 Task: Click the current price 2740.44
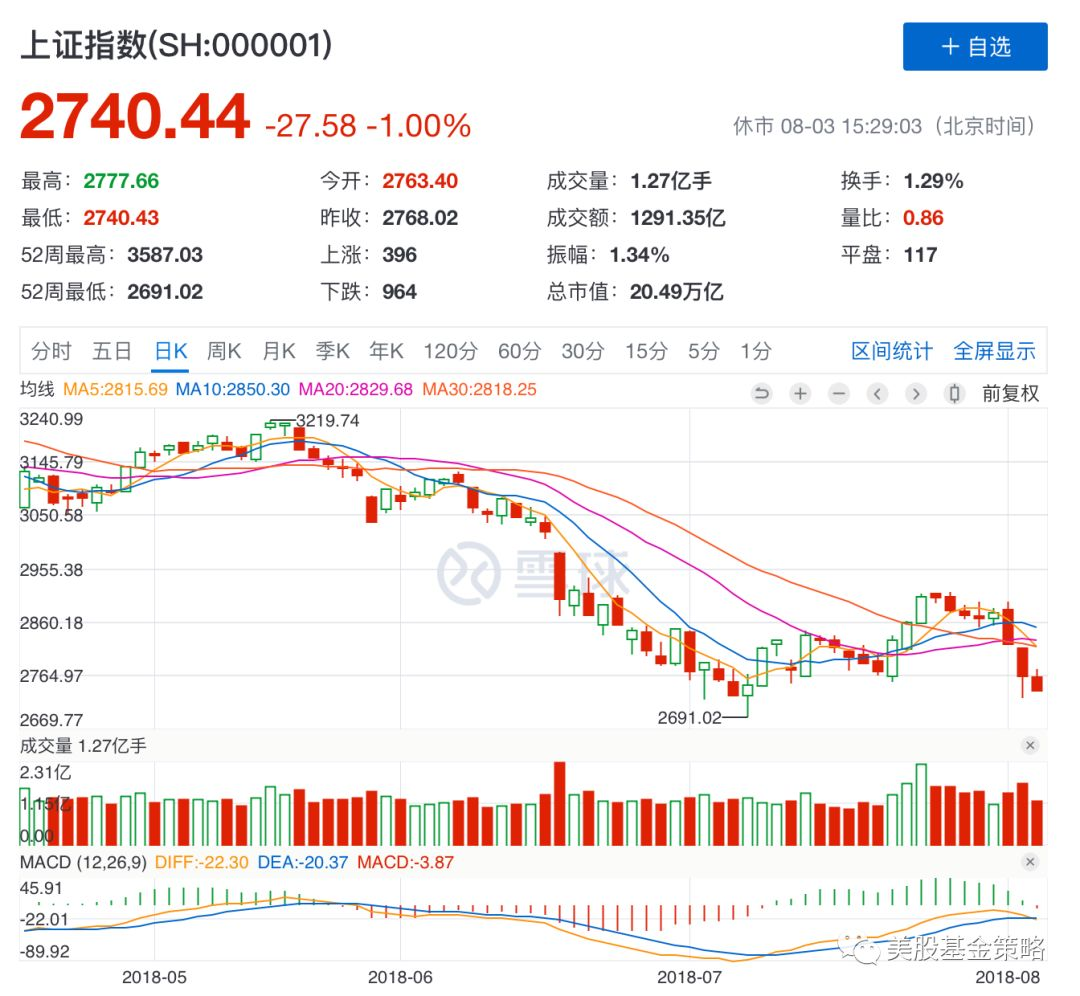click(x=135, y=116)
